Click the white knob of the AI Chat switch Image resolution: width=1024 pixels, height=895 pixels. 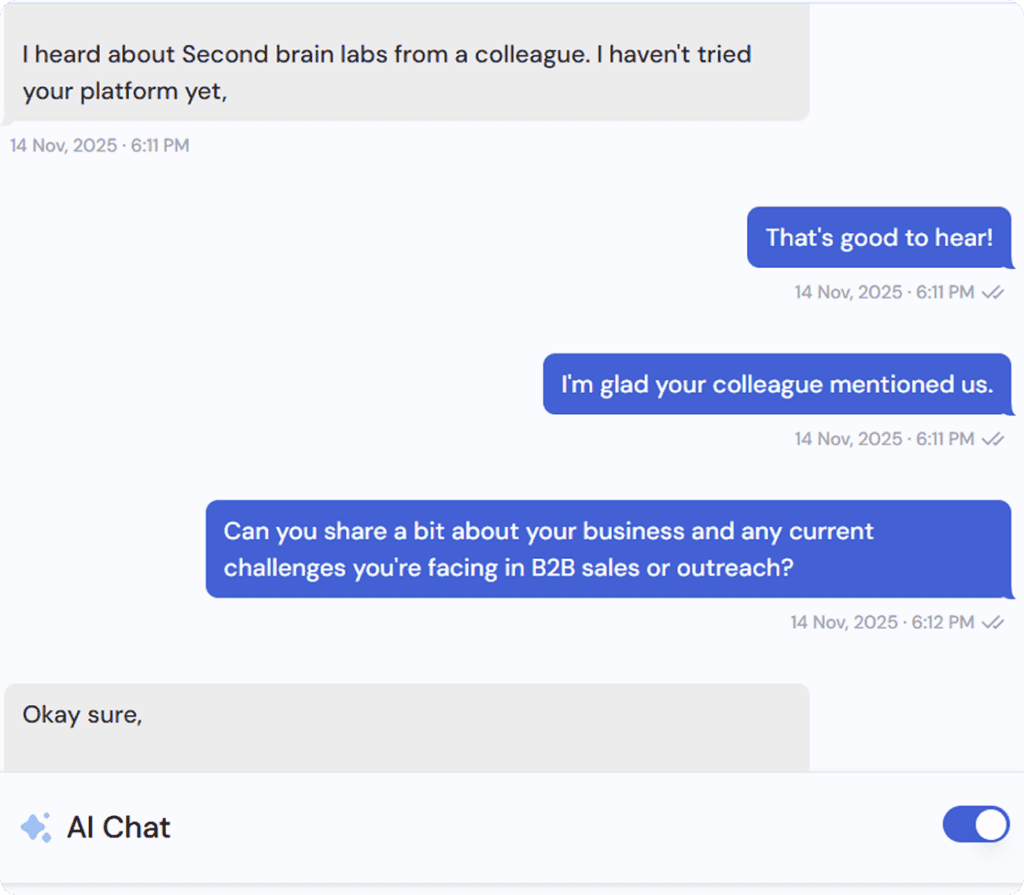click(991, 825)
